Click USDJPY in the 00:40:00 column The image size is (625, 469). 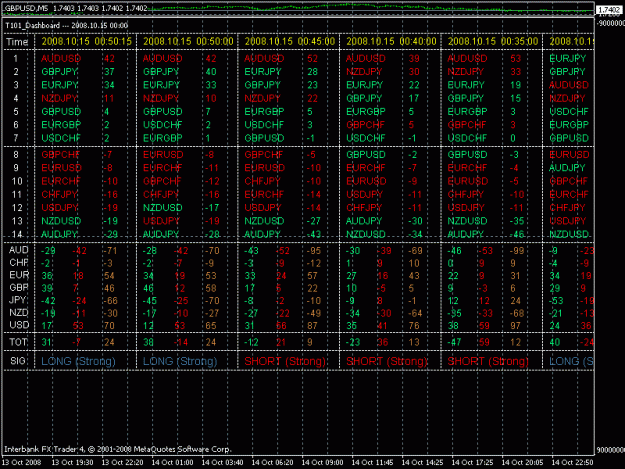pos(364,194)
